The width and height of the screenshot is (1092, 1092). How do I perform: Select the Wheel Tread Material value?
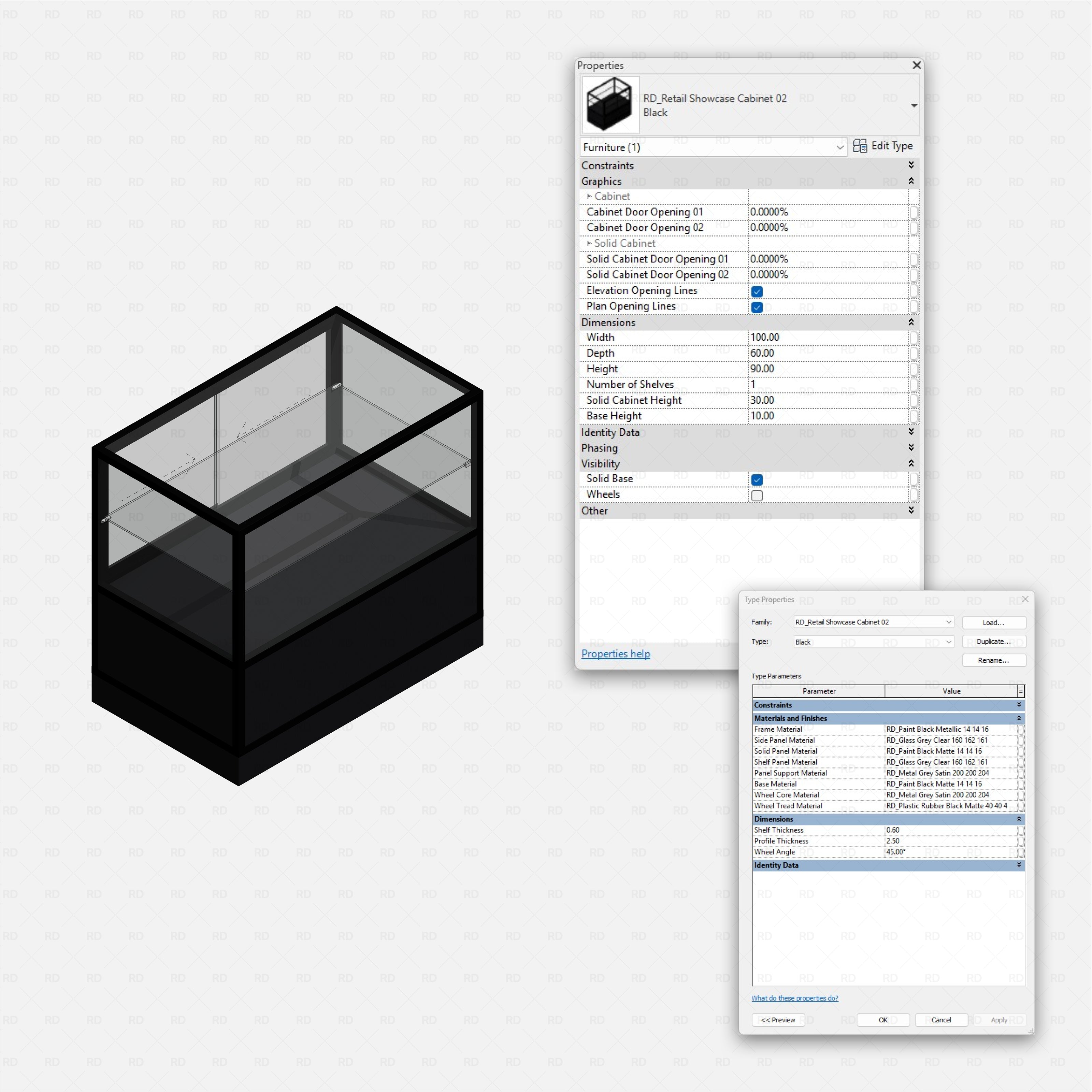tap(951, 805)
